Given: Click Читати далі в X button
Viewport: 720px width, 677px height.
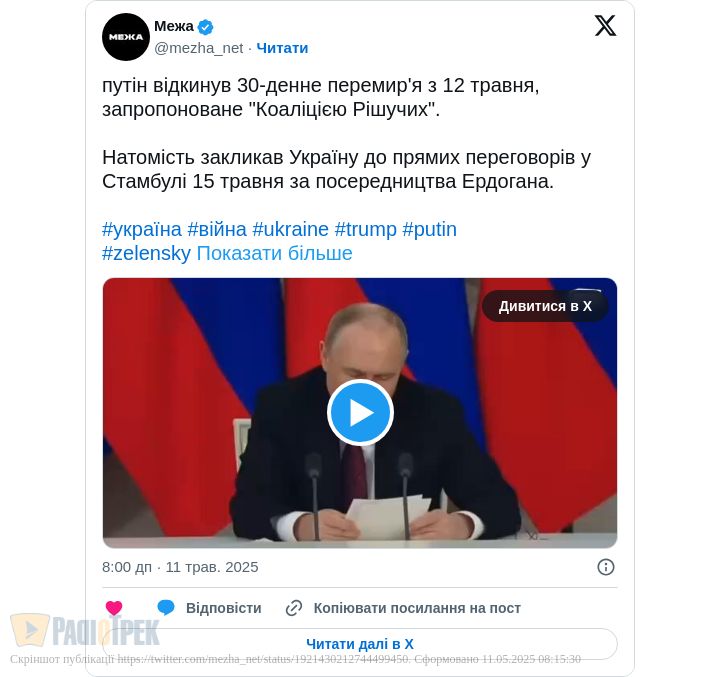Looking at the screenshot, I should [x=360, y=644].
